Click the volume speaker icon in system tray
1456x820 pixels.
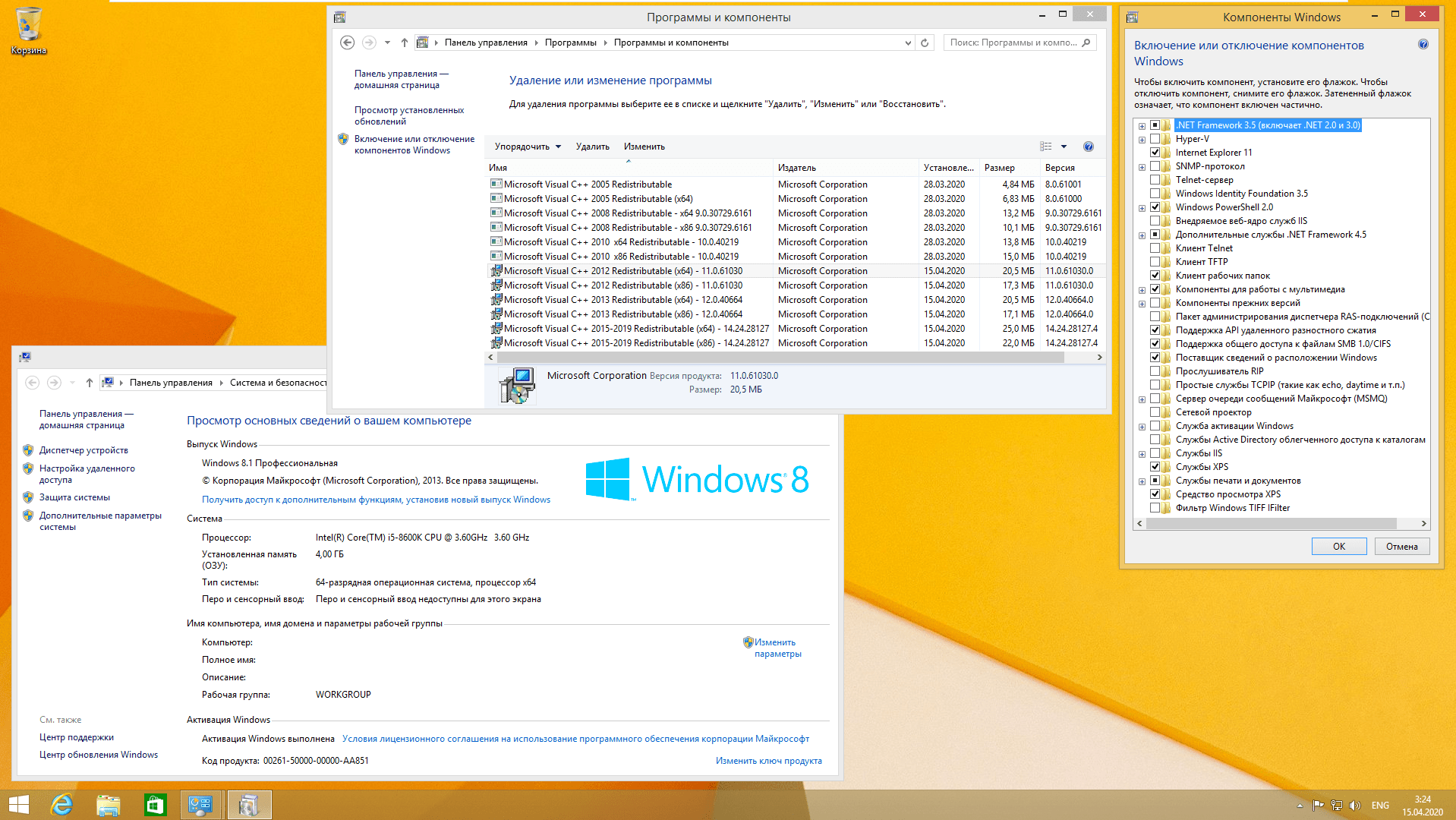[1355, 806]
